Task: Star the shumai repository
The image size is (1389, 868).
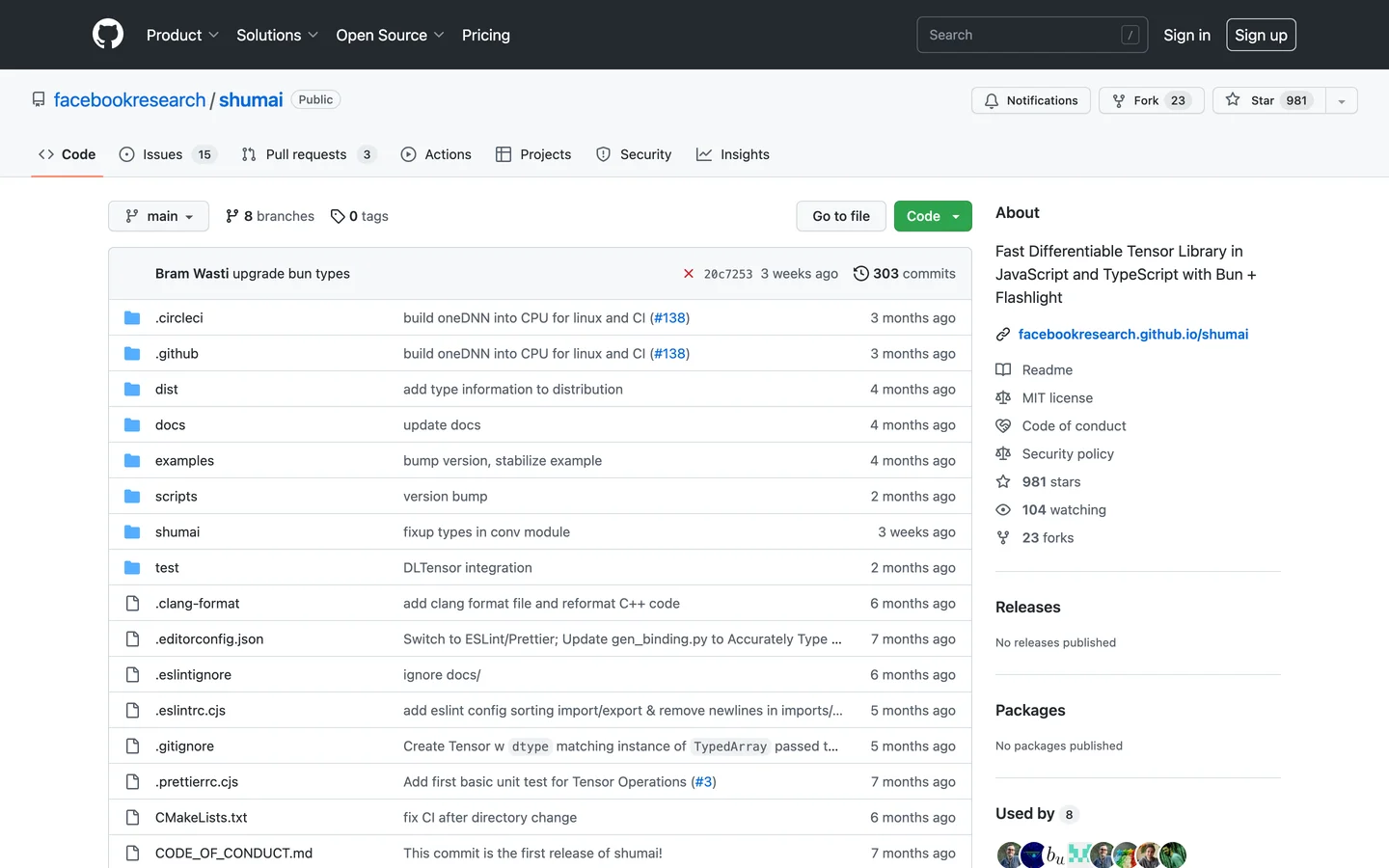Action: point(1268,100)
